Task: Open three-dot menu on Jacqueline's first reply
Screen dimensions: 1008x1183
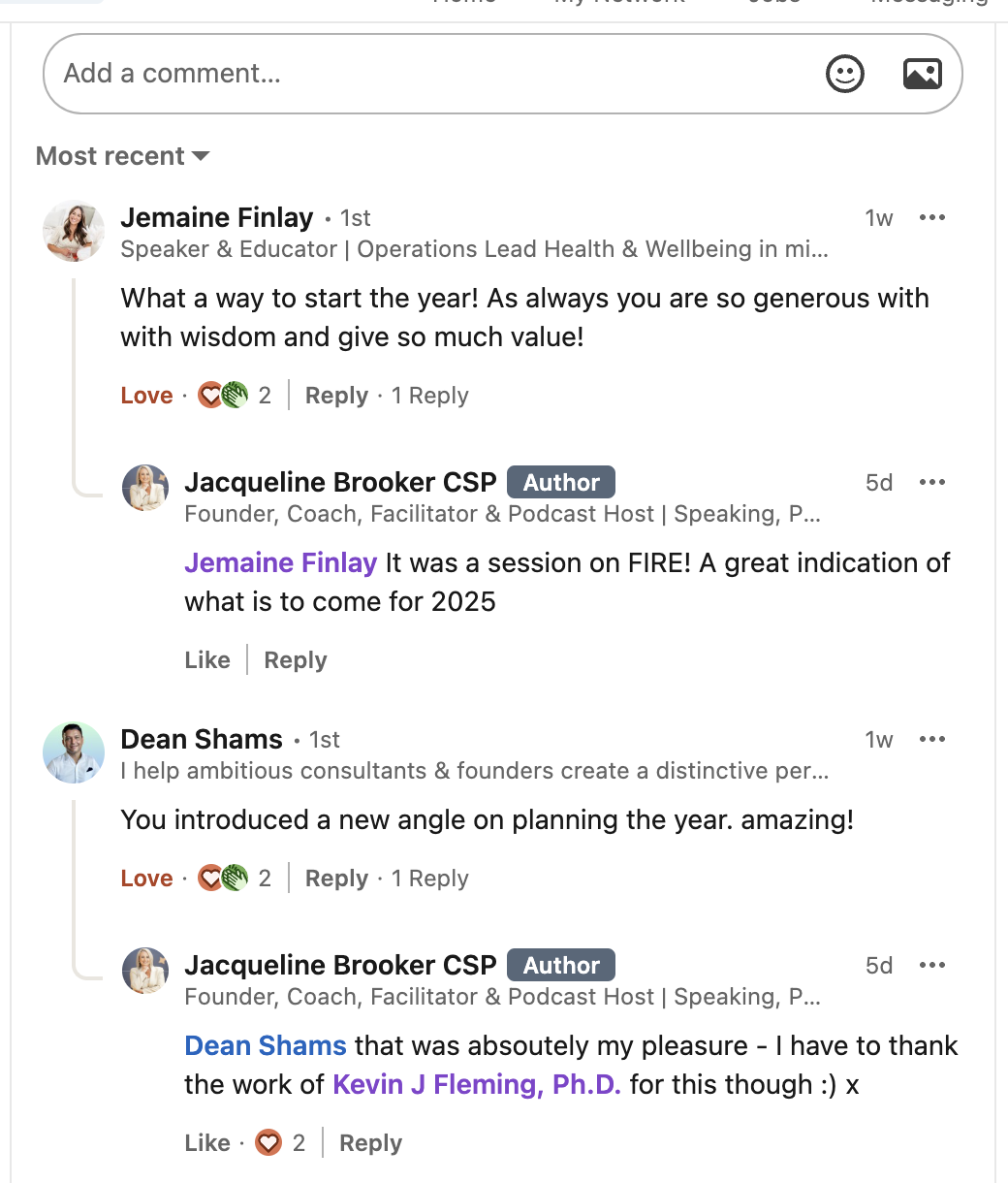Action: pyautogui.click(x=931, y=483)
